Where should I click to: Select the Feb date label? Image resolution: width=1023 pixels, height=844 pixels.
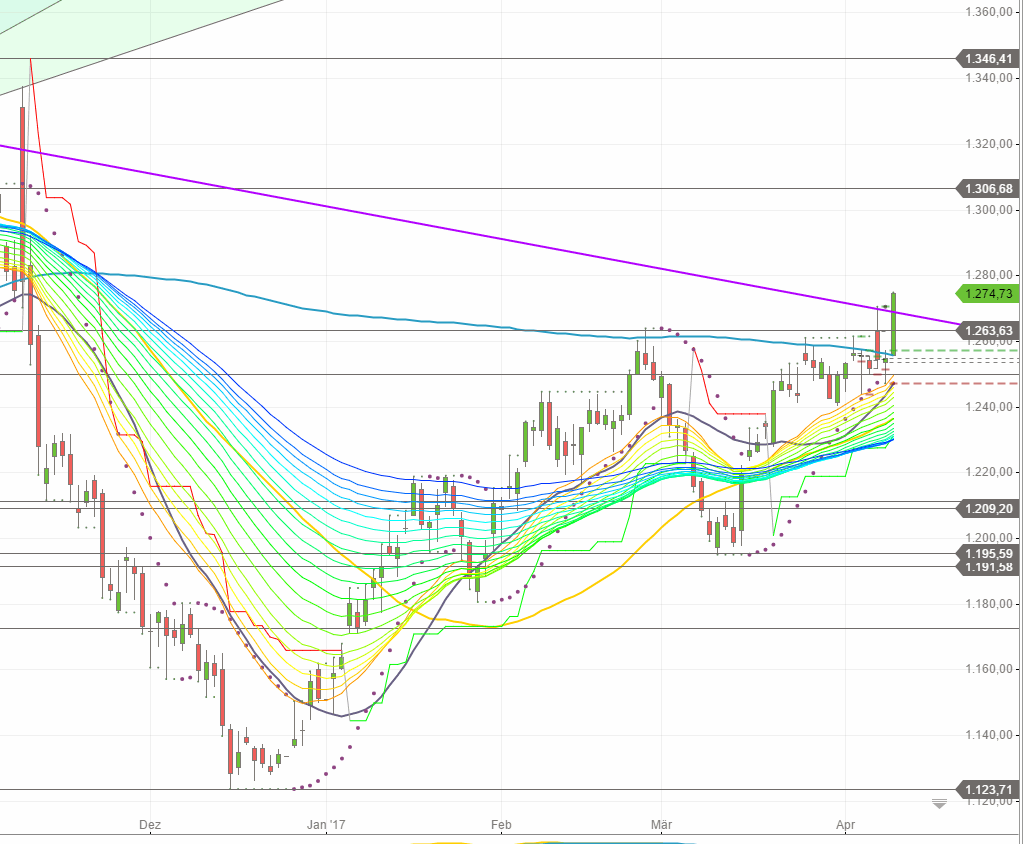tap(500, 826)
